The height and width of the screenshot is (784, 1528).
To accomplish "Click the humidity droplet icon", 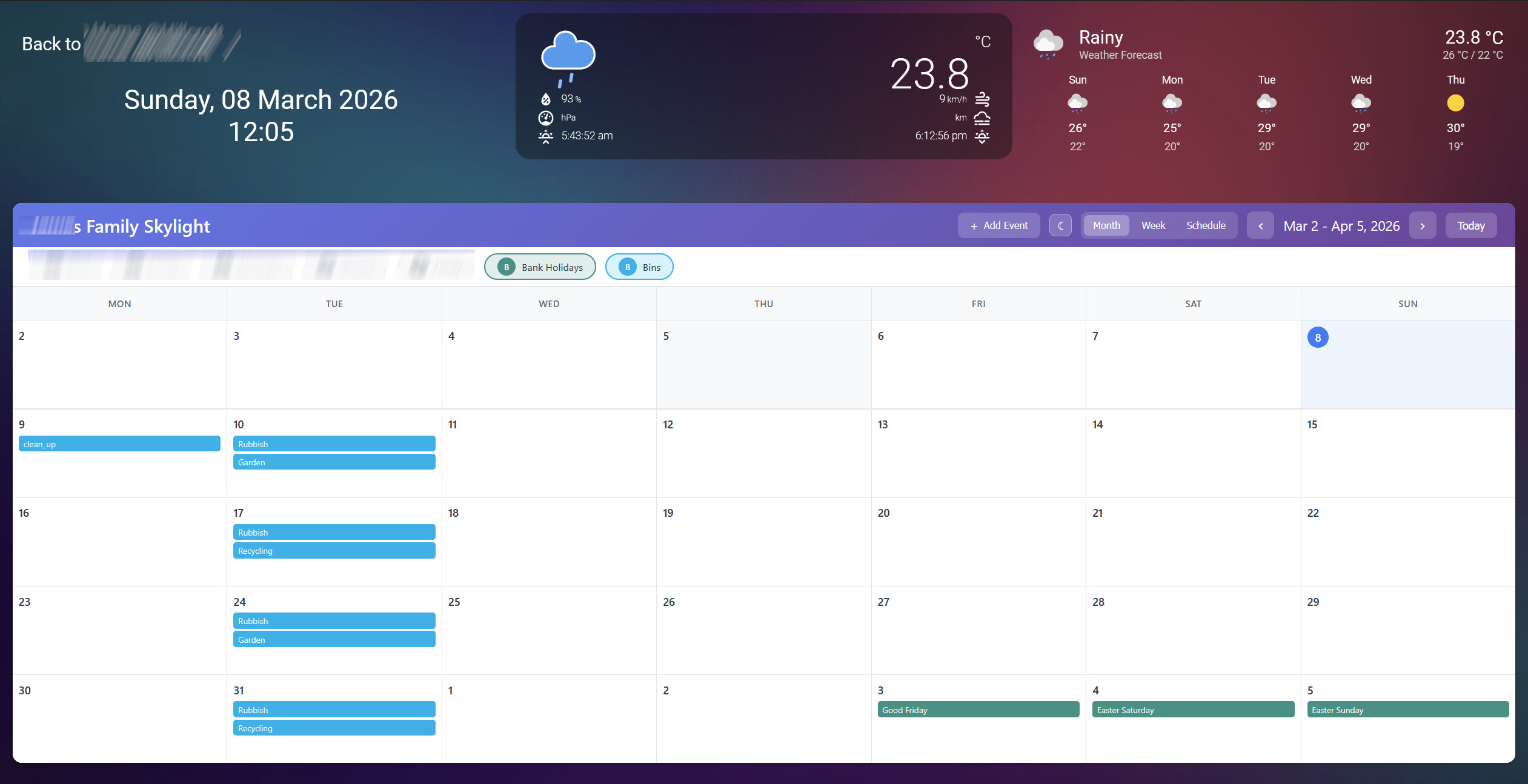I will pyautogui.click(x=546, y=99).
